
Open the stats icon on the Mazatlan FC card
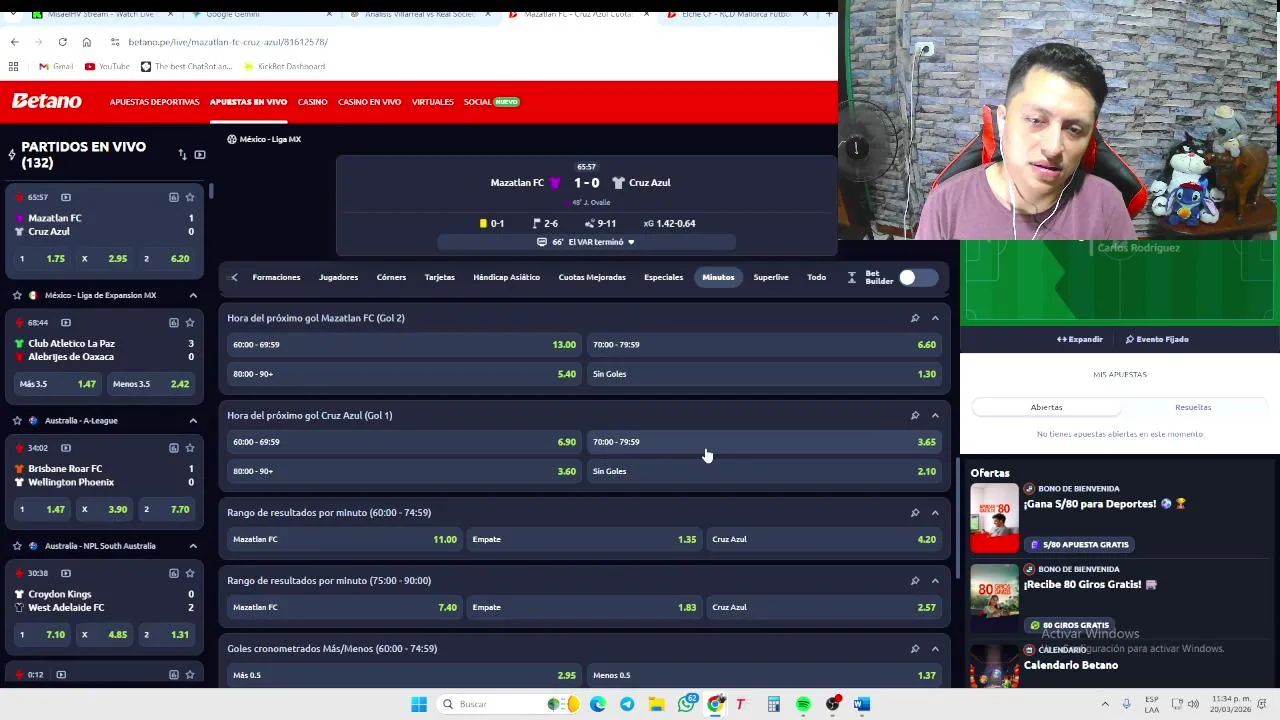click(173, 197)
